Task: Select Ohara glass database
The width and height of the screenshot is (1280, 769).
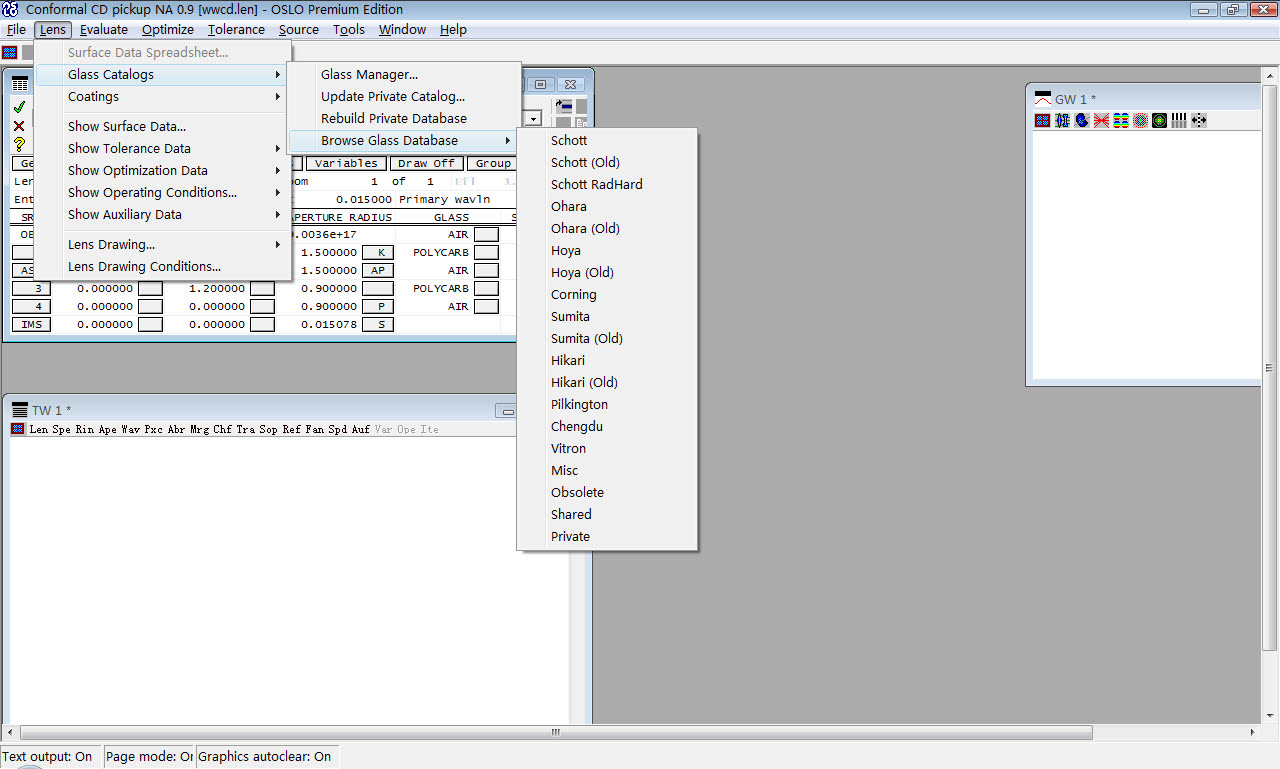Action: (x=606, y=207)
